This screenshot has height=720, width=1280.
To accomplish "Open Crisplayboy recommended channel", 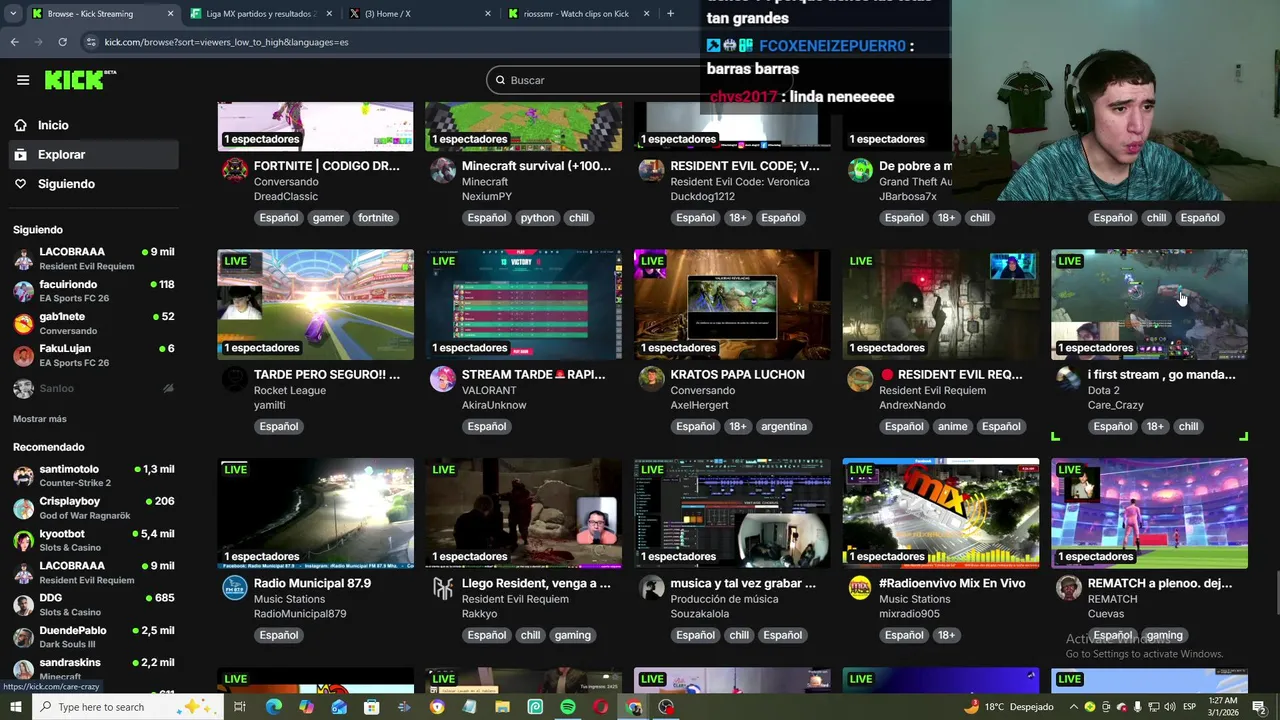I will click(x=93, y=508).
